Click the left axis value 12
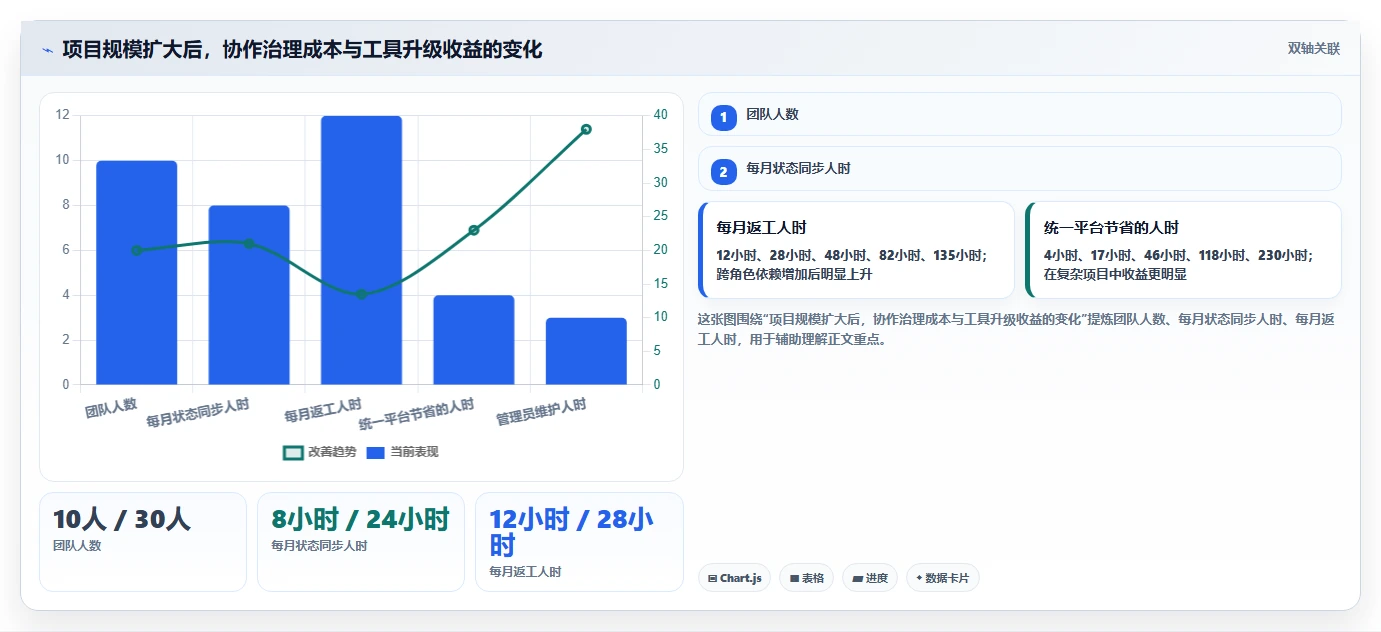This screenshot has width=1381, height=632. [63, 115]
